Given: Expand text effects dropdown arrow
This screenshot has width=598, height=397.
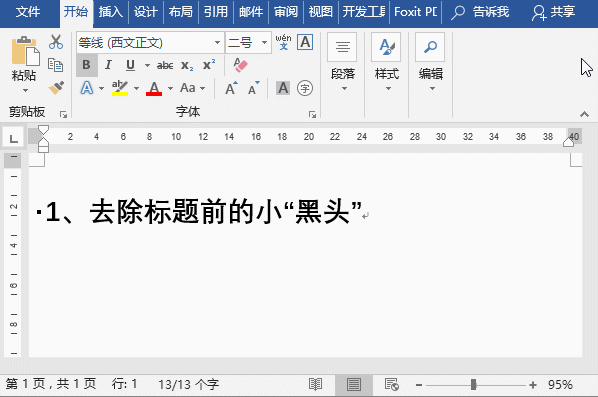Looking at the screenshot, I should [101, 88].
